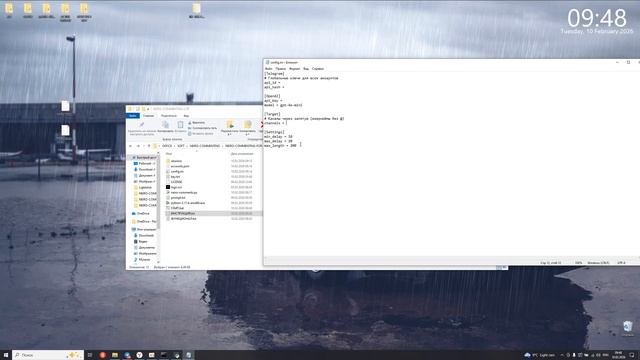
Task: Select the python-3.11.4-amd64.exe installer
Action: [188, 203]
